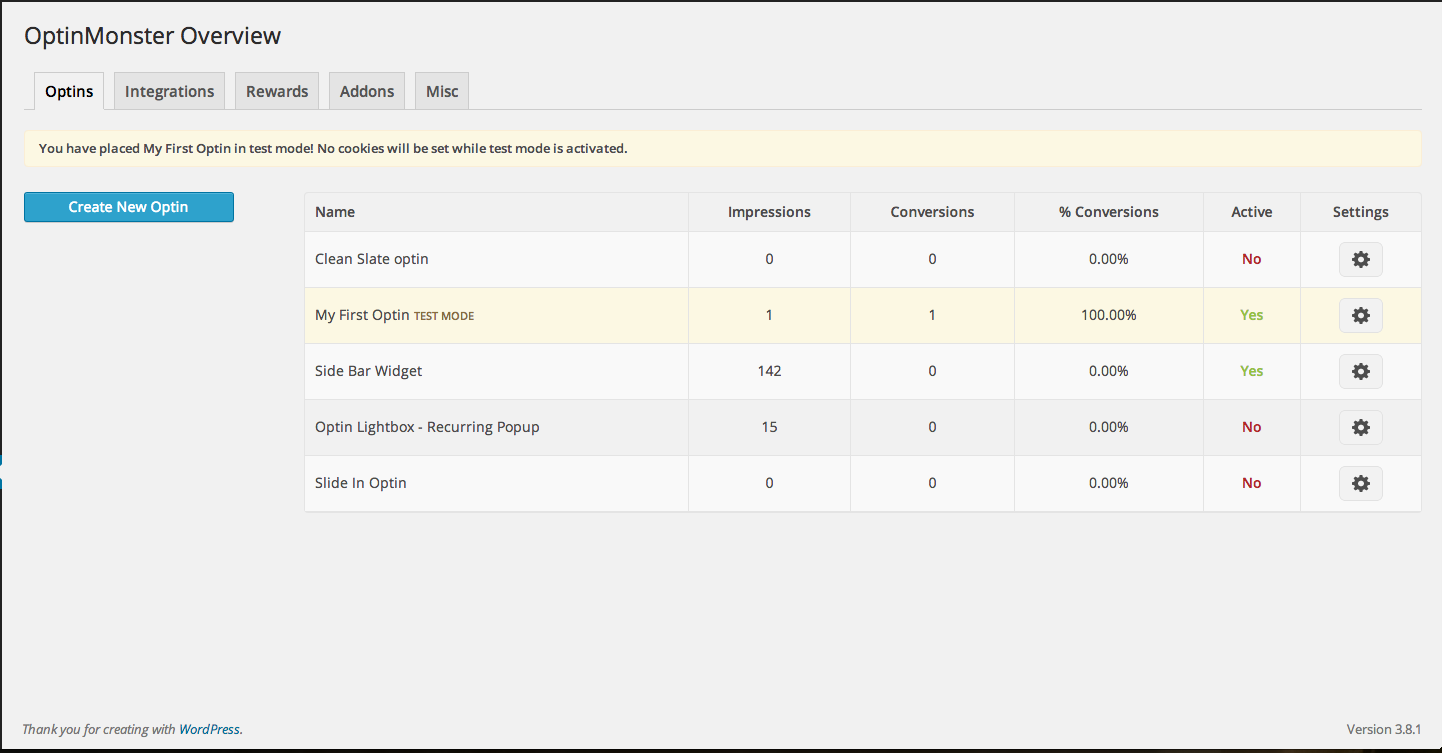Open settings gear for My First Optin

[x=1360, y=314]
